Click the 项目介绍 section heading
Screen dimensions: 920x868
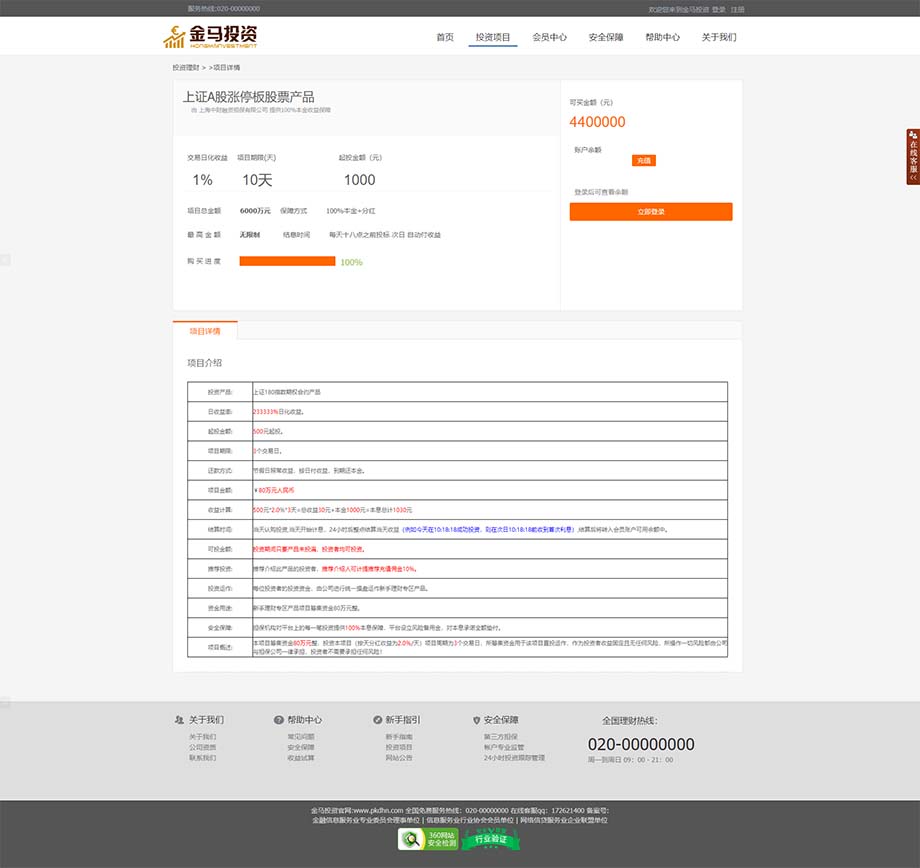[x=204, y=363]
